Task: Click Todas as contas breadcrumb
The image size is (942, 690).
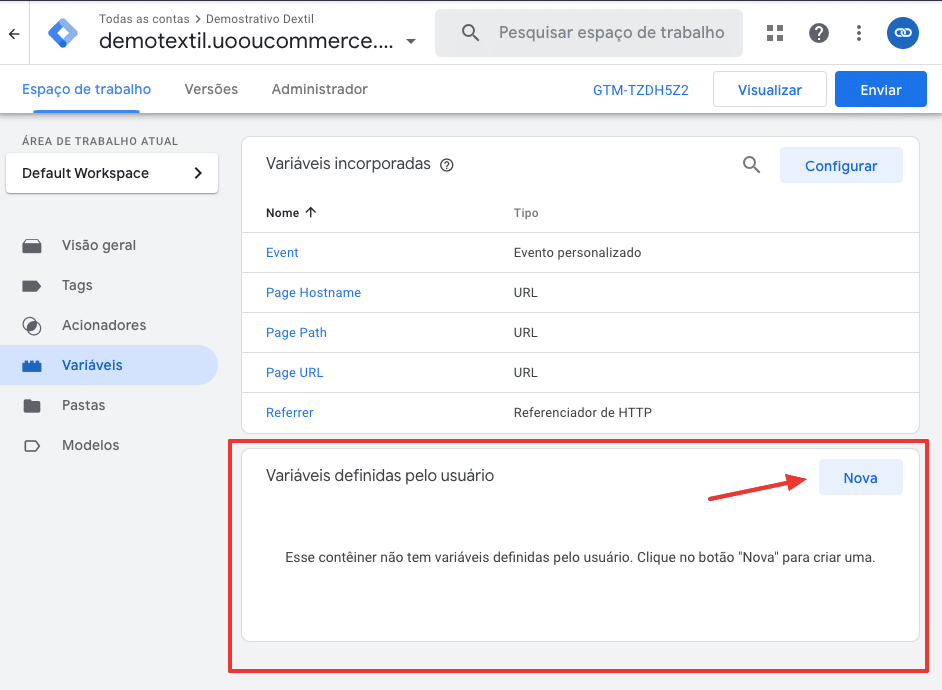Action: pyautogui.click(x=144, y=19)
